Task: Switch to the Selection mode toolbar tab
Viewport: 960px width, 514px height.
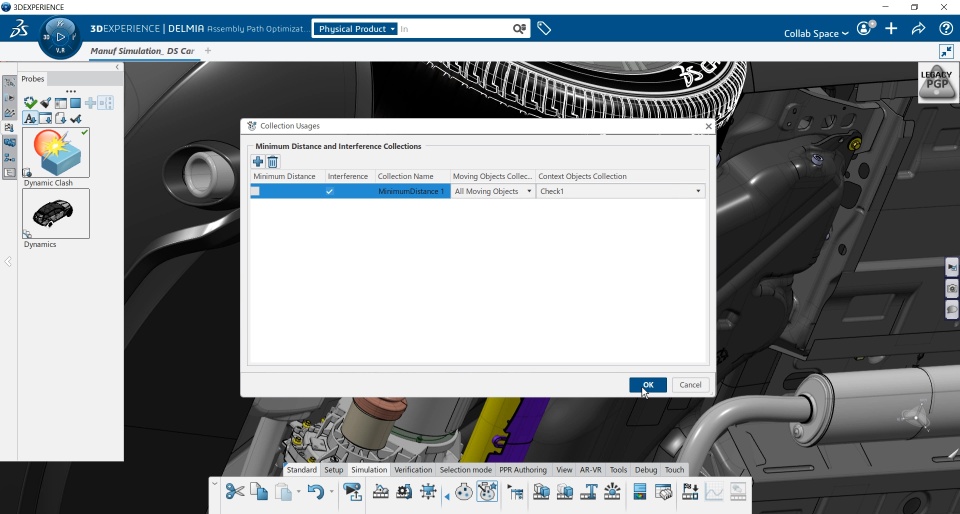Action: pos(466,470)
